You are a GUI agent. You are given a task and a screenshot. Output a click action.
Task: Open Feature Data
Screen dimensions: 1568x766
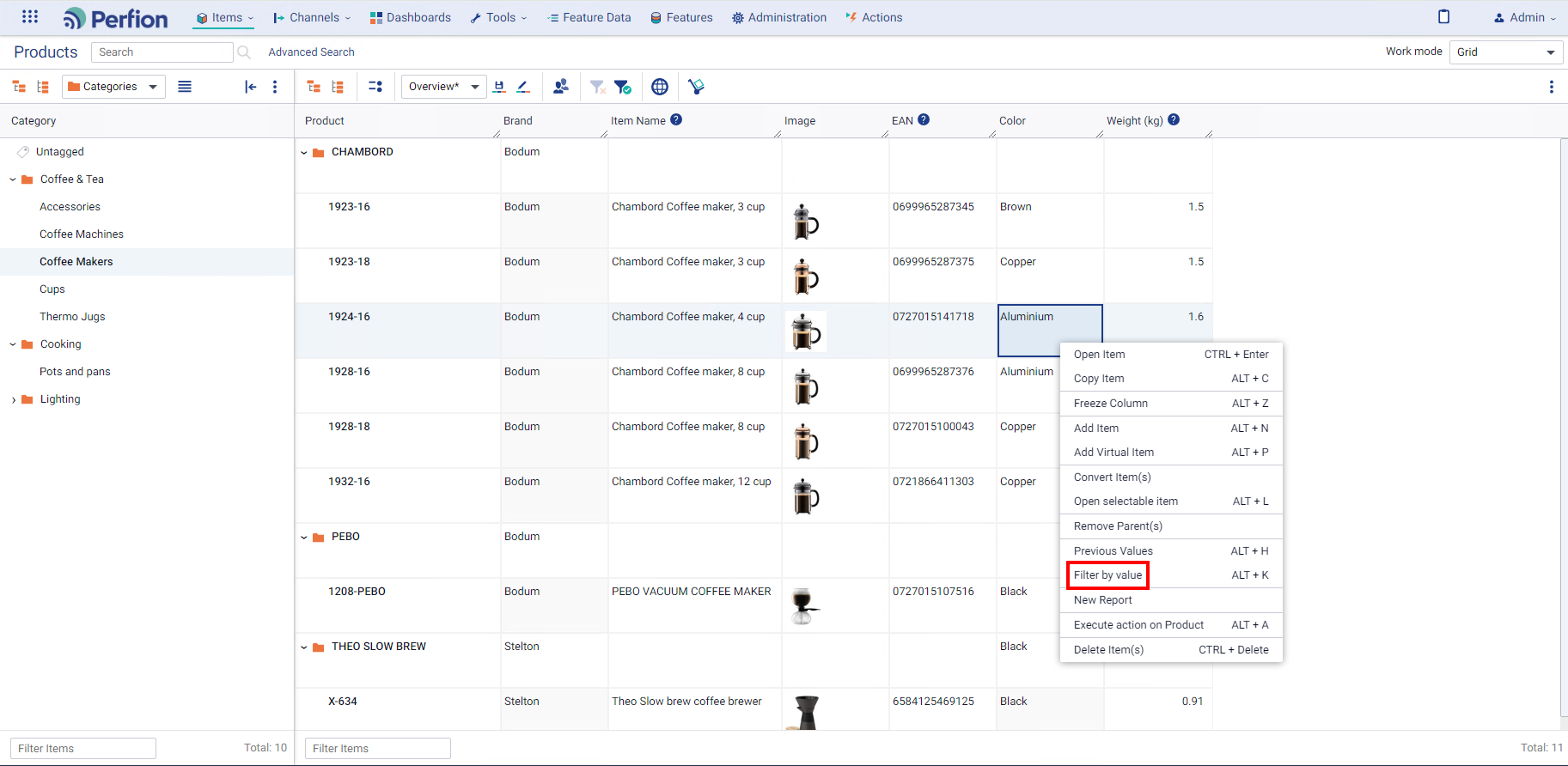[589, 17]
